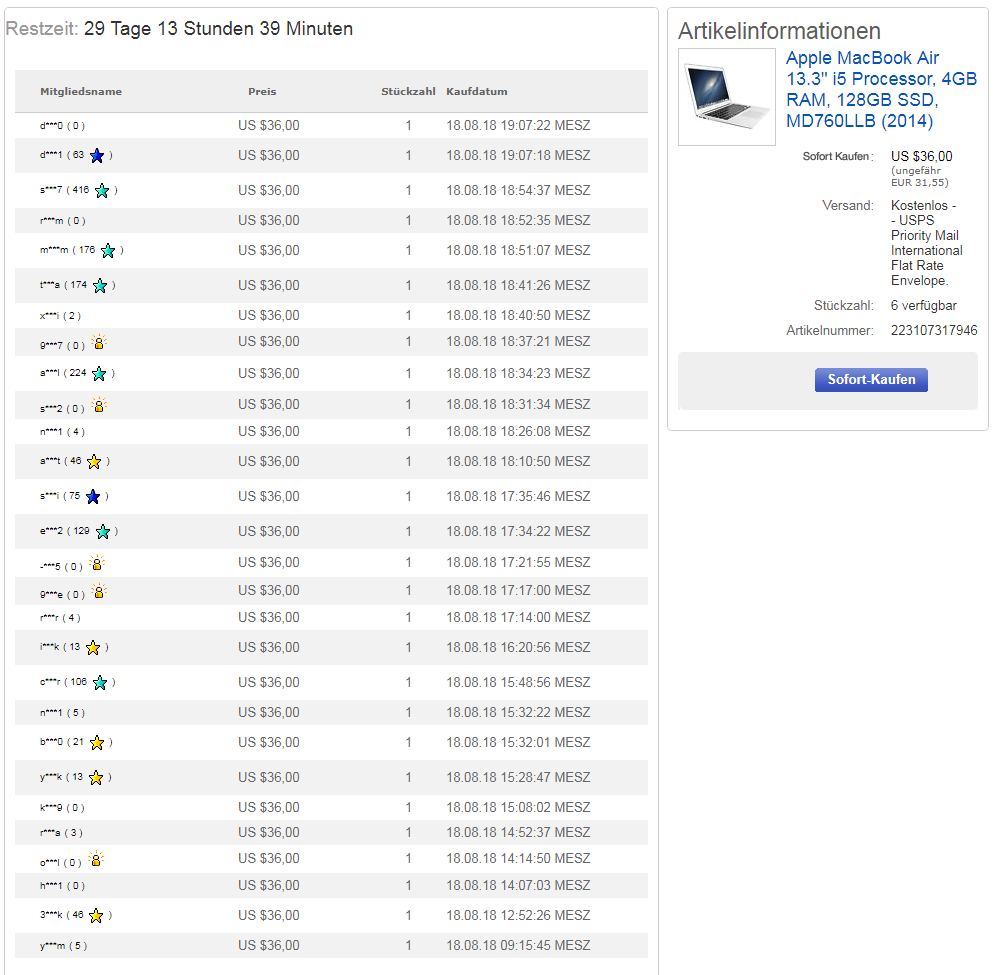The width and height of the screenshot is (996, 975).
Task: Click the turquoise star beside m***m
Action: (x=108, y=250)
